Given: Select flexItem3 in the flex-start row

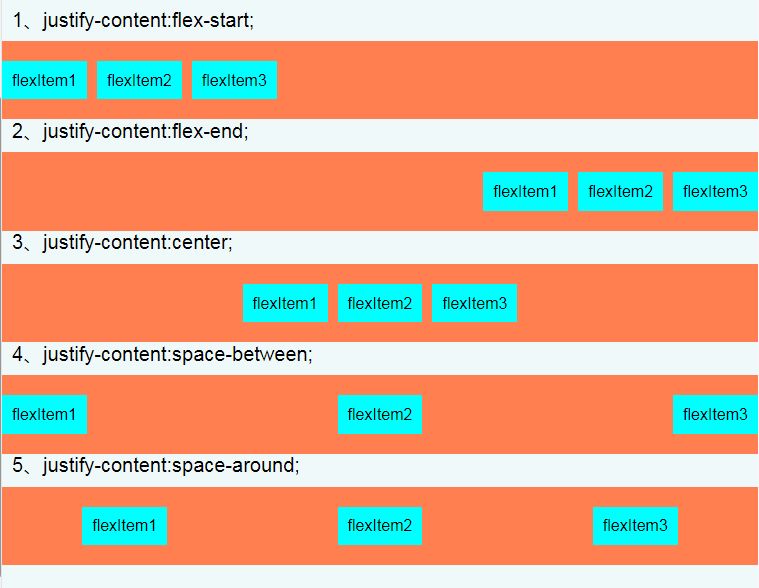Looking at the screenshot, I should [234, 80].
